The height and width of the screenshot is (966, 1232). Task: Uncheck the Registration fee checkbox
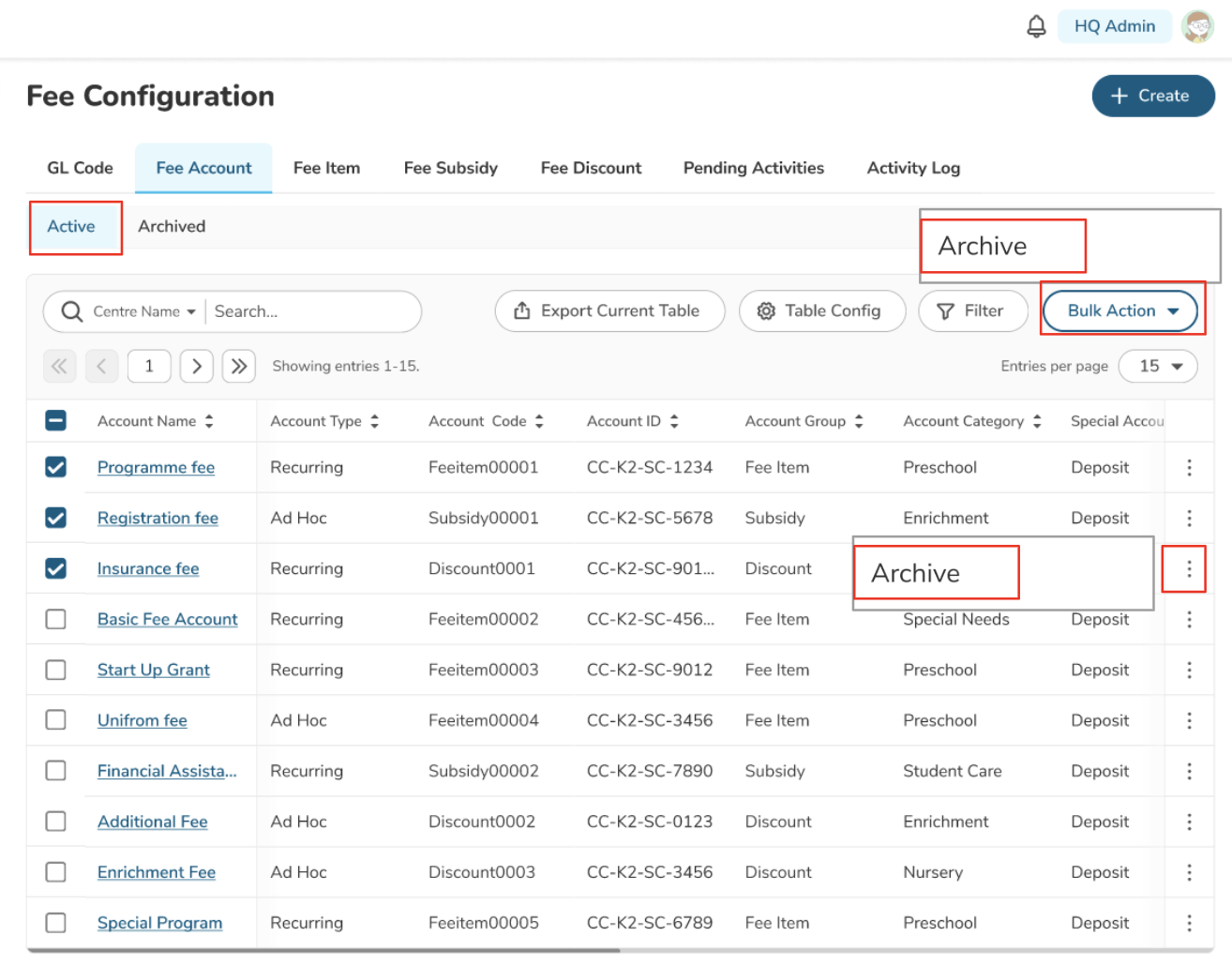pyautogui.click(x=56, y=518)
